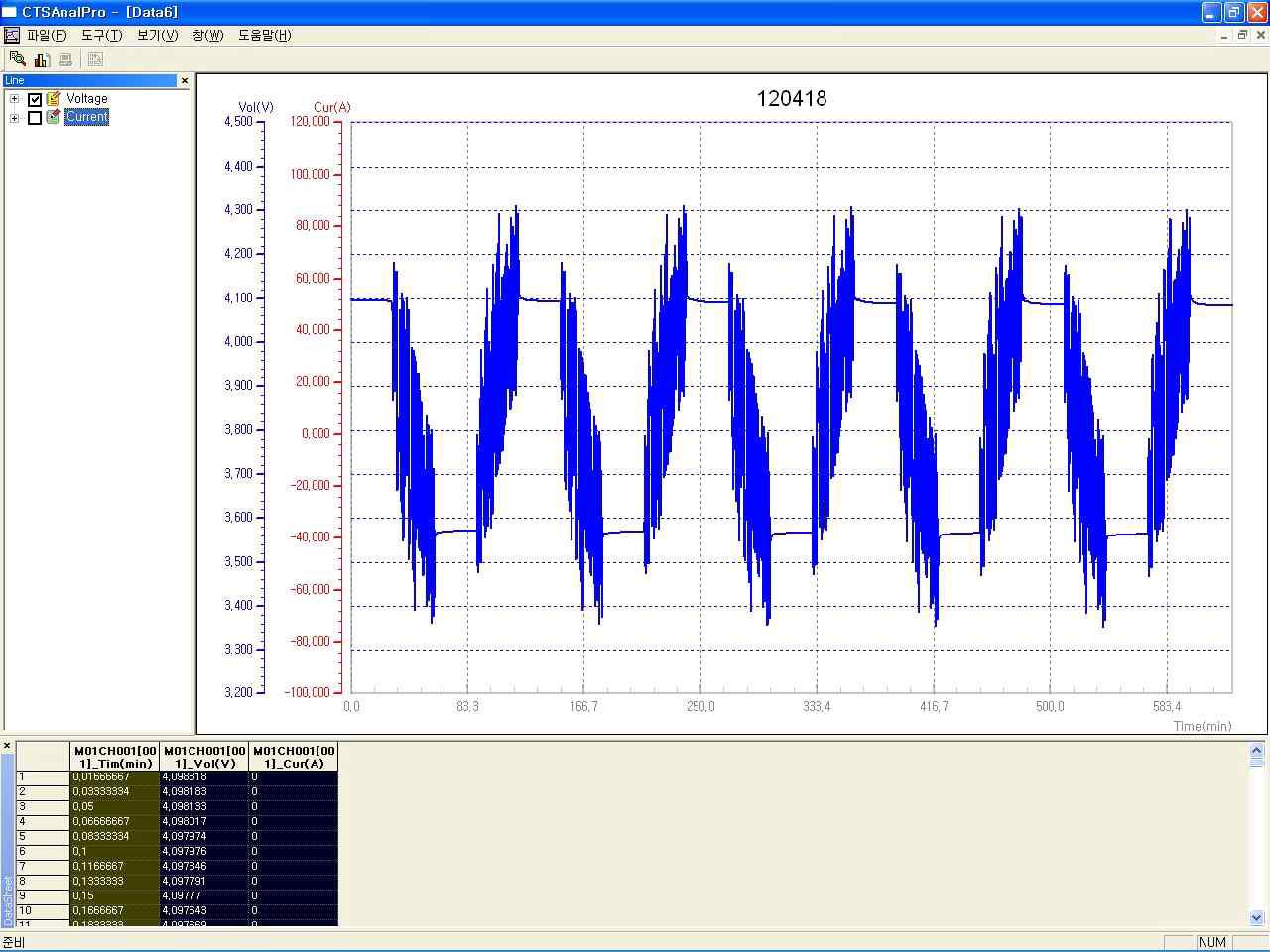The height and width of the screenshot is (952, 1270).
Task: Minimize the inner Data6 document window
Action: (x=1224, y=35)
